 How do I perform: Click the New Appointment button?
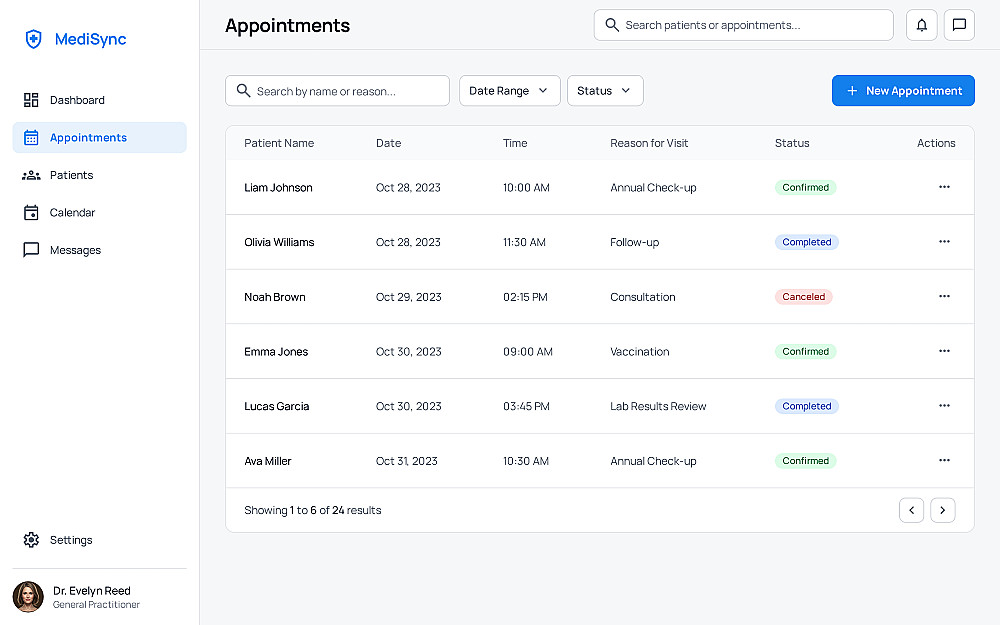[x=903, y=91]
